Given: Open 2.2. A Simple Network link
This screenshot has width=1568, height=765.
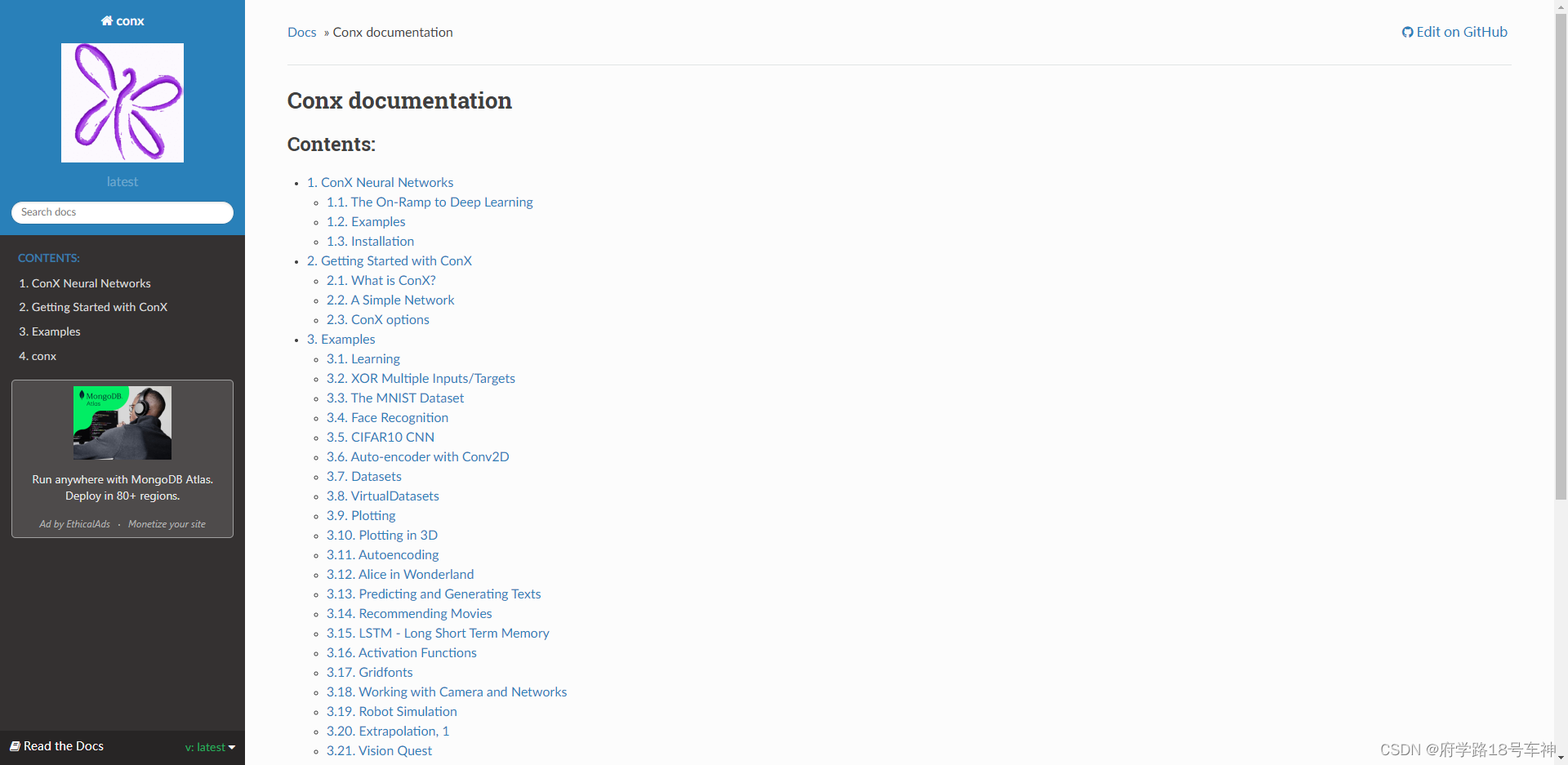Looking at the screenshot, I should pyautogui.click(x=390, y=300).
